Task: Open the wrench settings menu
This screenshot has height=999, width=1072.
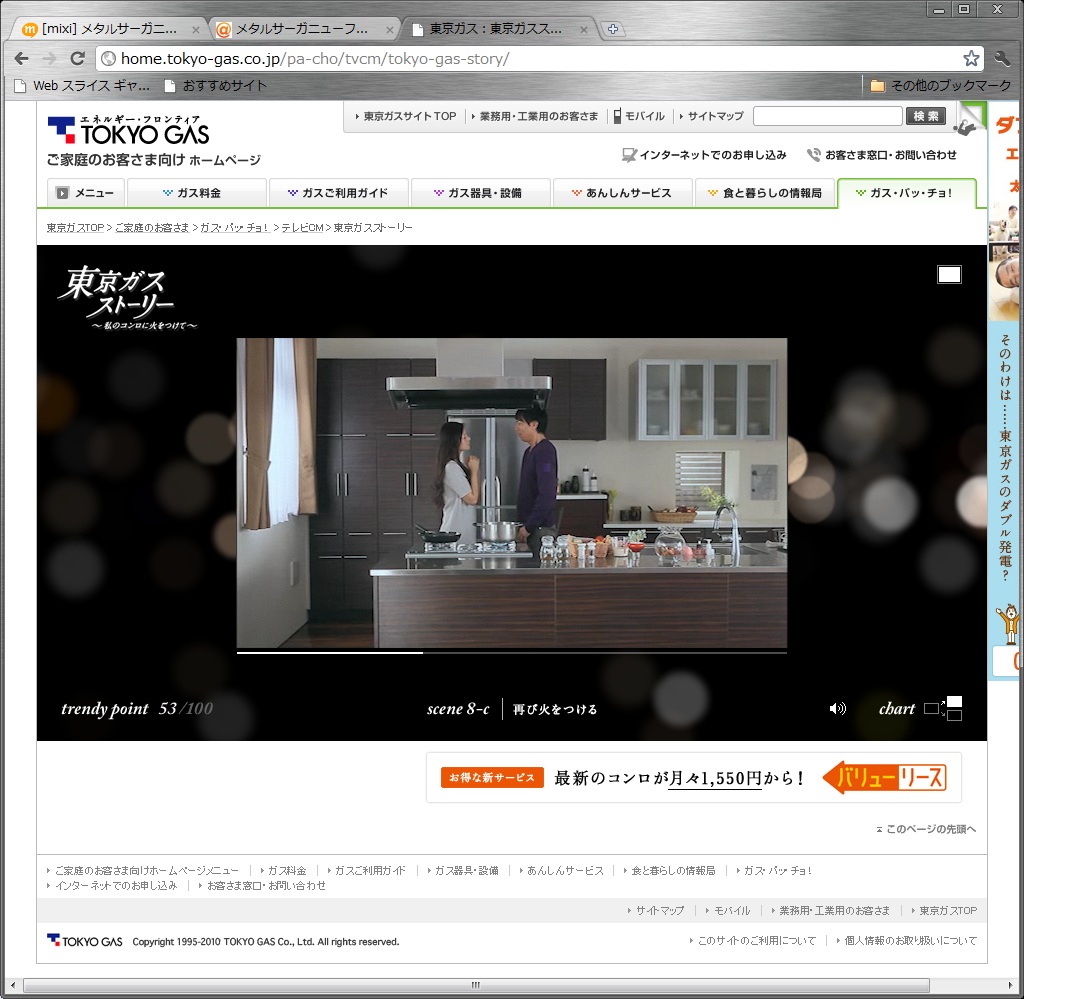Action: [1002, 59]
